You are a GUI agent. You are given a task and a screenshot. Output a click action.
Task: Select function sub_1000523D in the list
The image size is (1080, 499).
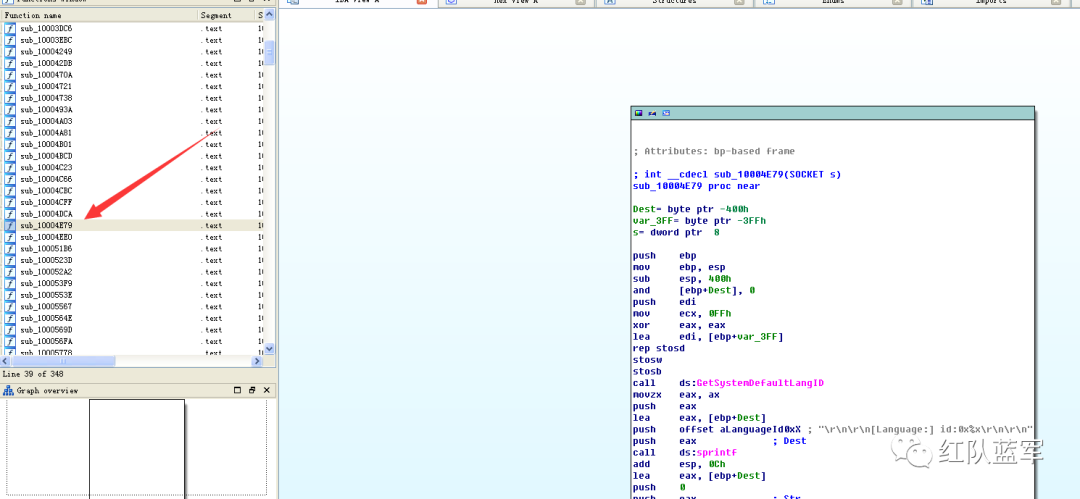point(132,261)
